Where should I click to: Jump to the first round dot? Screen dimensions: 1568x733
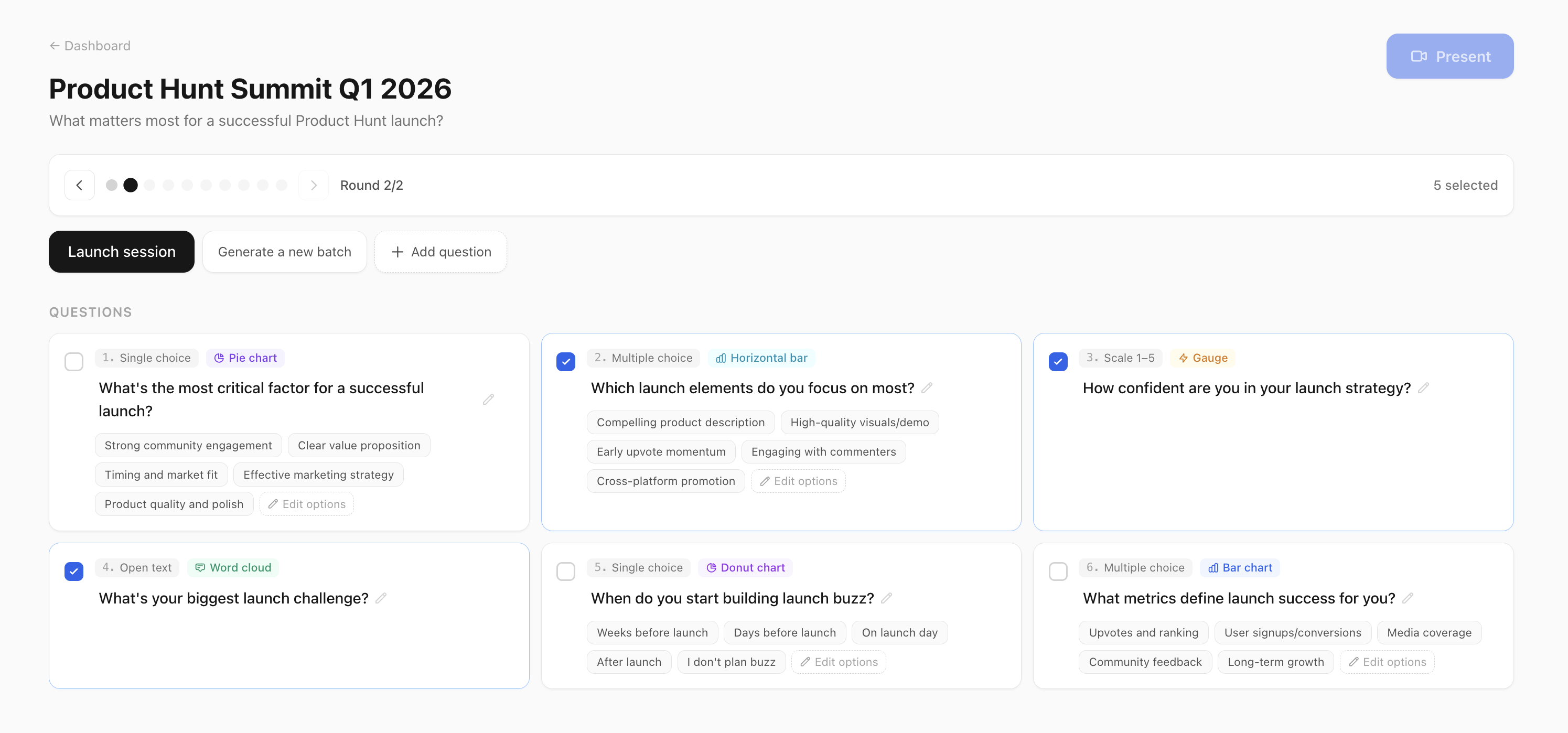[111, 185]
